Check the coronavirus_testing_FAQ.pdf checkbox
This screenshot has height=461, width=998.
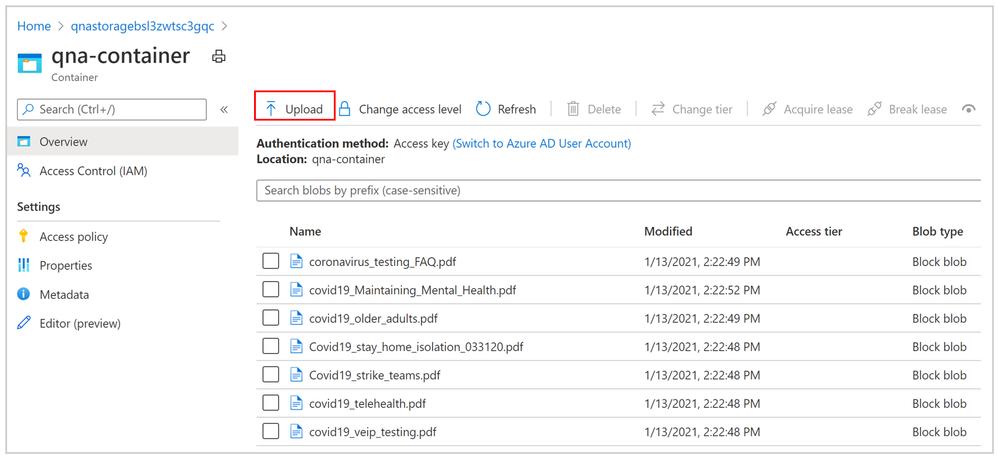pyautogui.click(x=271, y=261)
